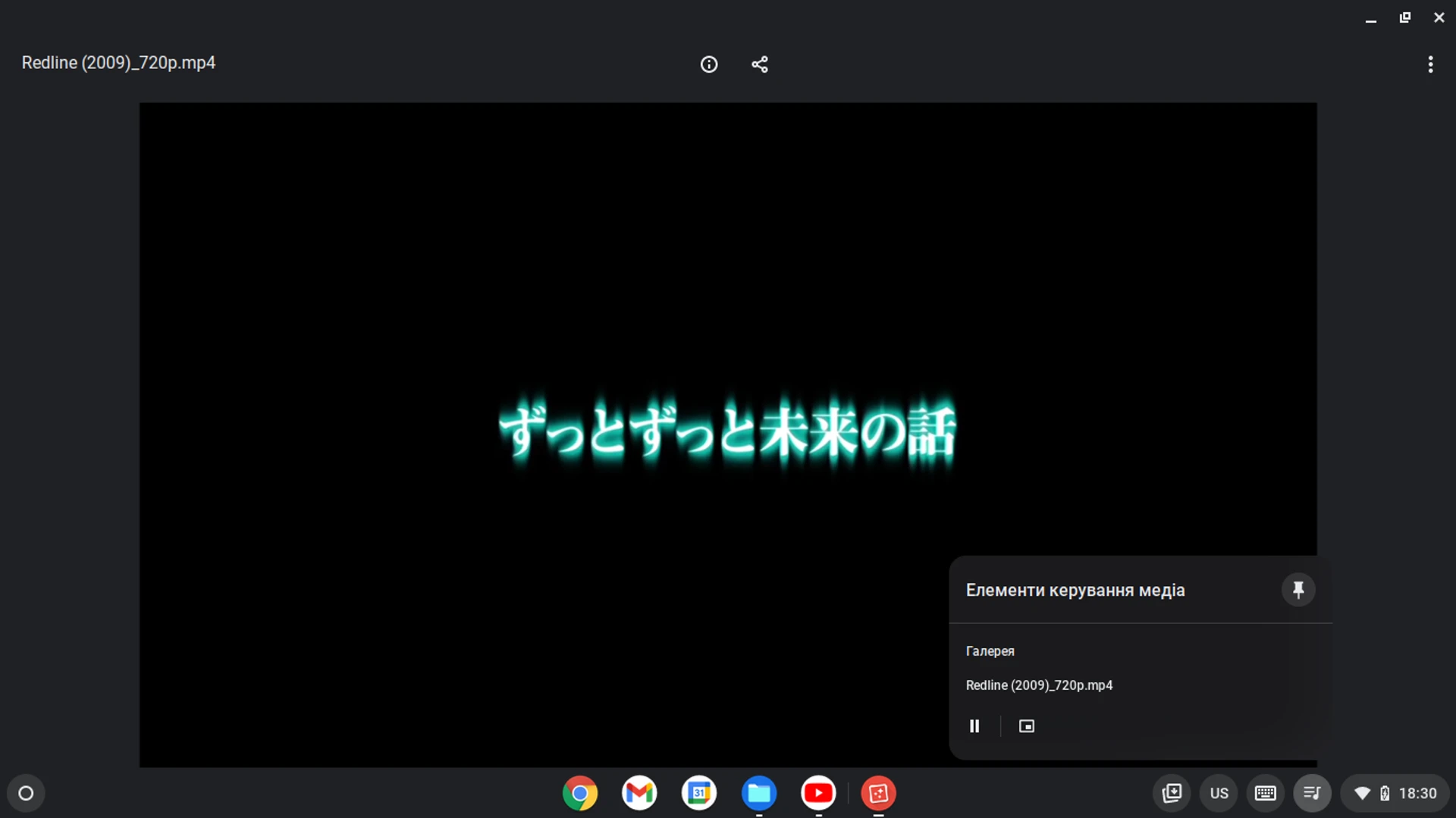Open media controls from system tray

tap(1313, 793)
